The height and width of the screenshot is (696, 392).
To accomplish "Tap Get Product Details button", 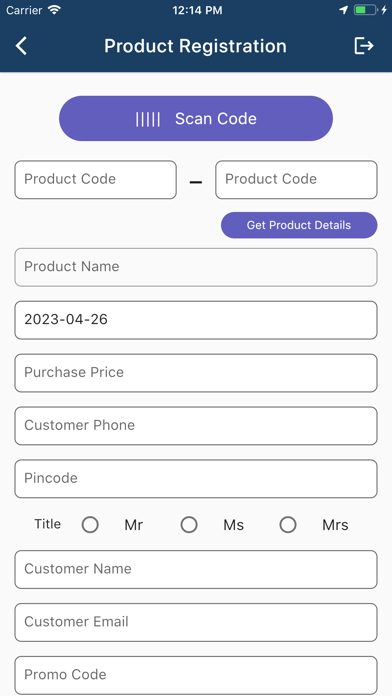I will click(x=299, y=225).
